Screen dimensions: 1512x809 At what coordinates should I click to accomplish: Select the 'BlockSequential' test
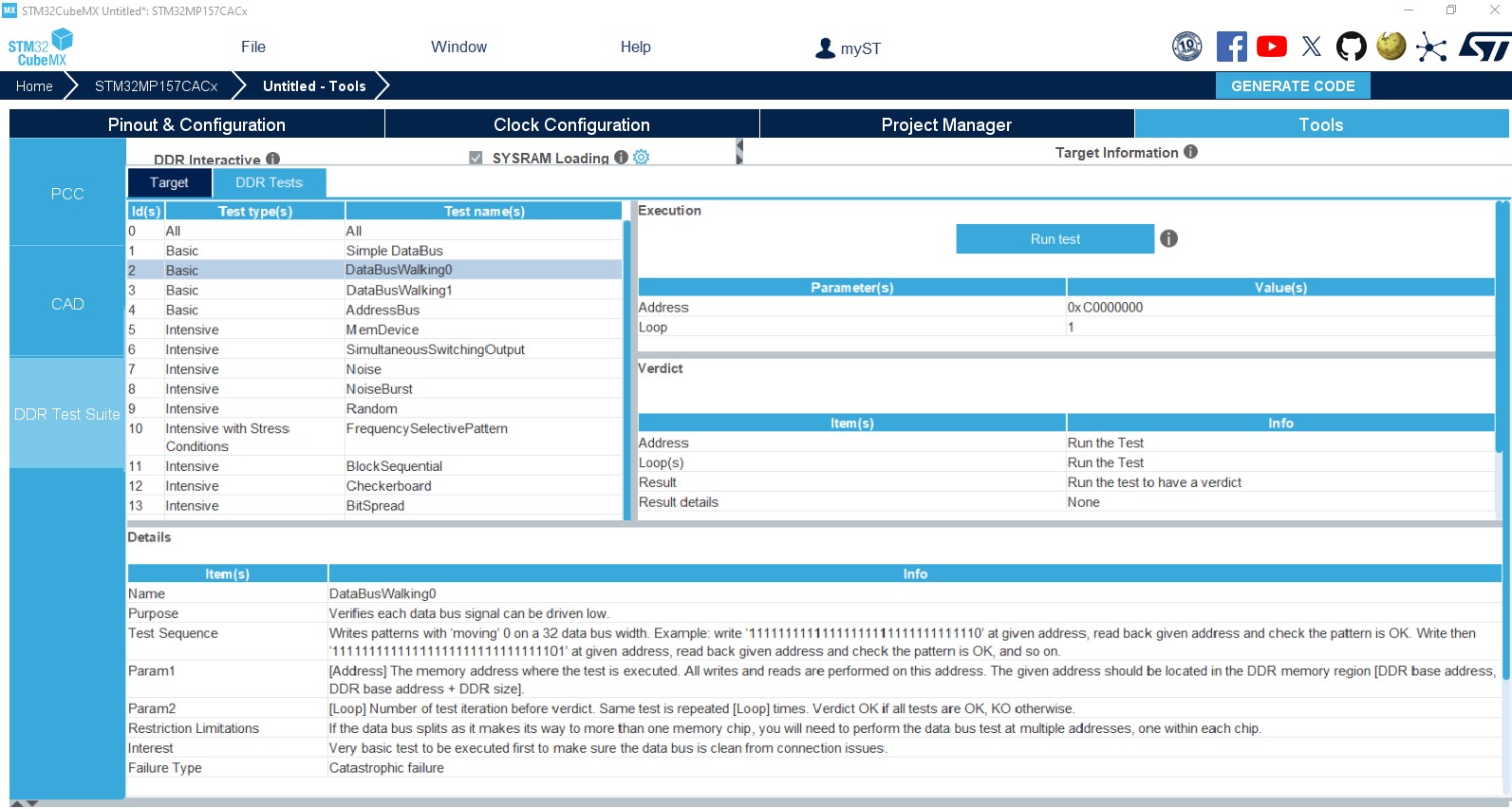tap(375, 466)
